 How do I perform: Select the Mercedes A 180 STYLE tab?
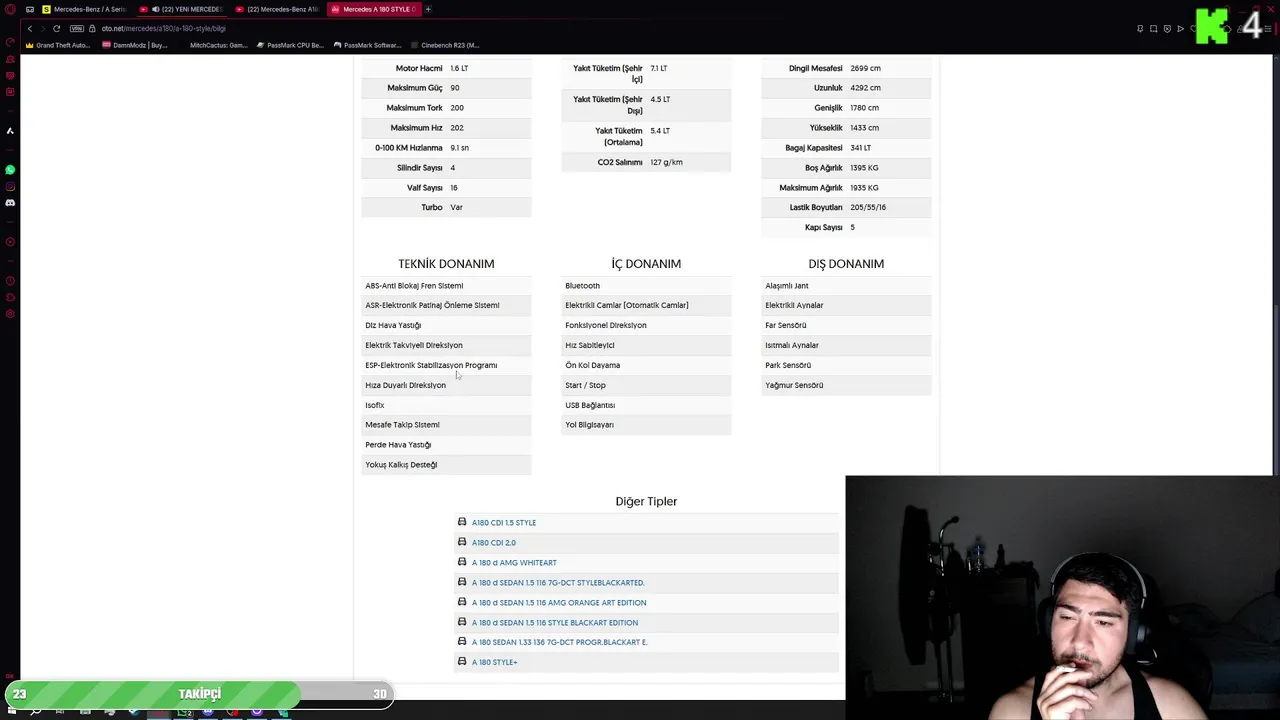(x=374, y=9)
